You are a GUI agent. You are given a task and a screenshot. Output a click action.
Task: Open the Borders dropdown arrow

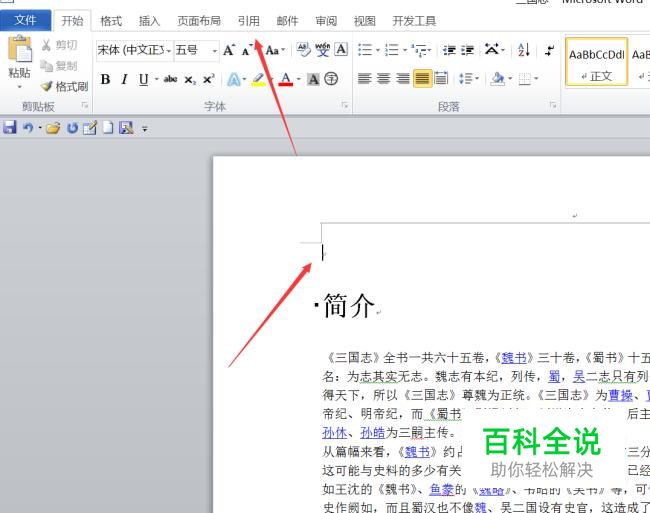(536, 78)
